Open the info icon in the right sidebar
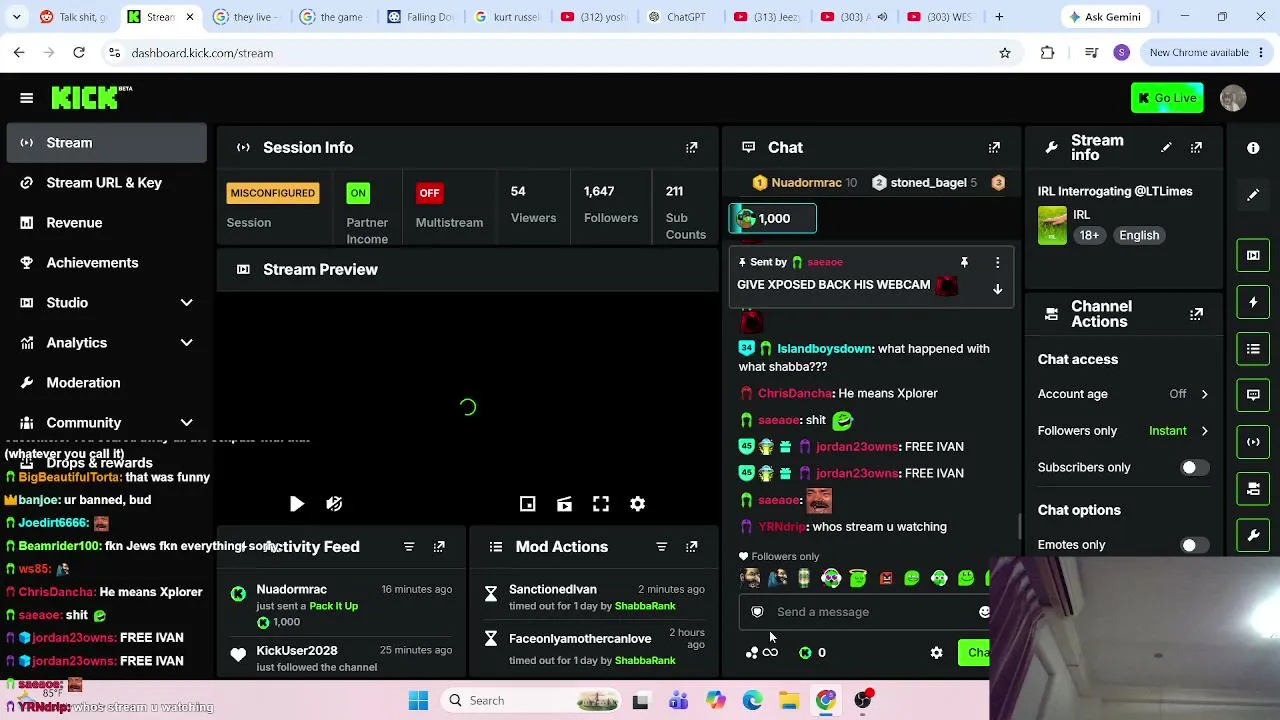This screenshot has height=720, width=1280. 1253,148
